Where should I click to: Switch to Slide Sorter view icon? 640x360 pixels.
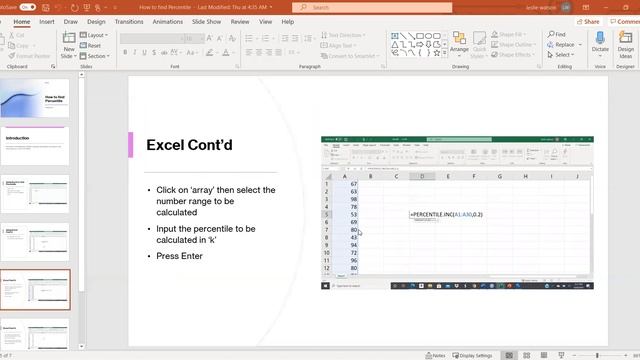[x=527, y=356]
